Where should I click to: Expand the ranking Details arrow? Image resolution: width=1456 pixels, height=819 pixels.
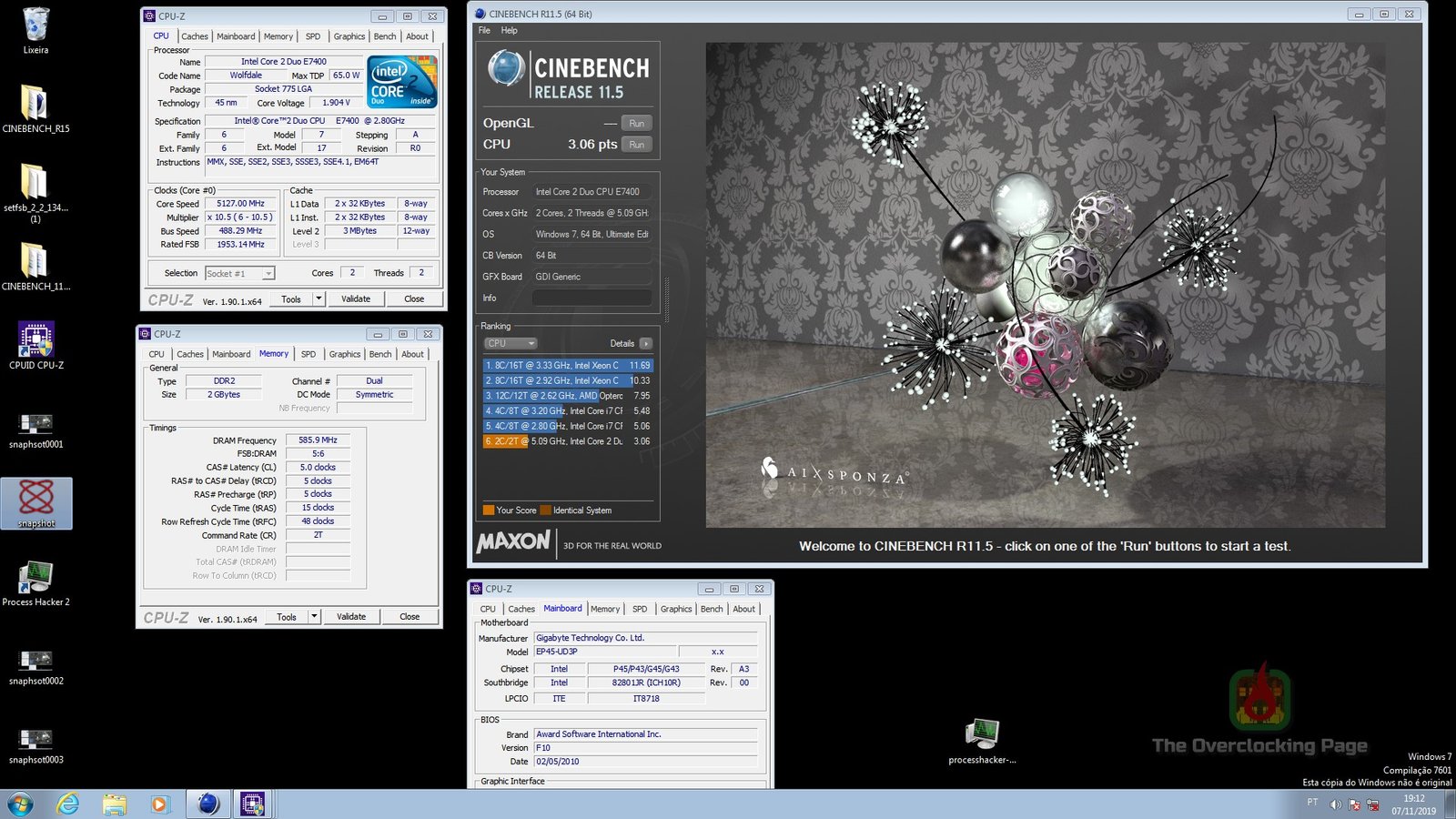point(646,343)
